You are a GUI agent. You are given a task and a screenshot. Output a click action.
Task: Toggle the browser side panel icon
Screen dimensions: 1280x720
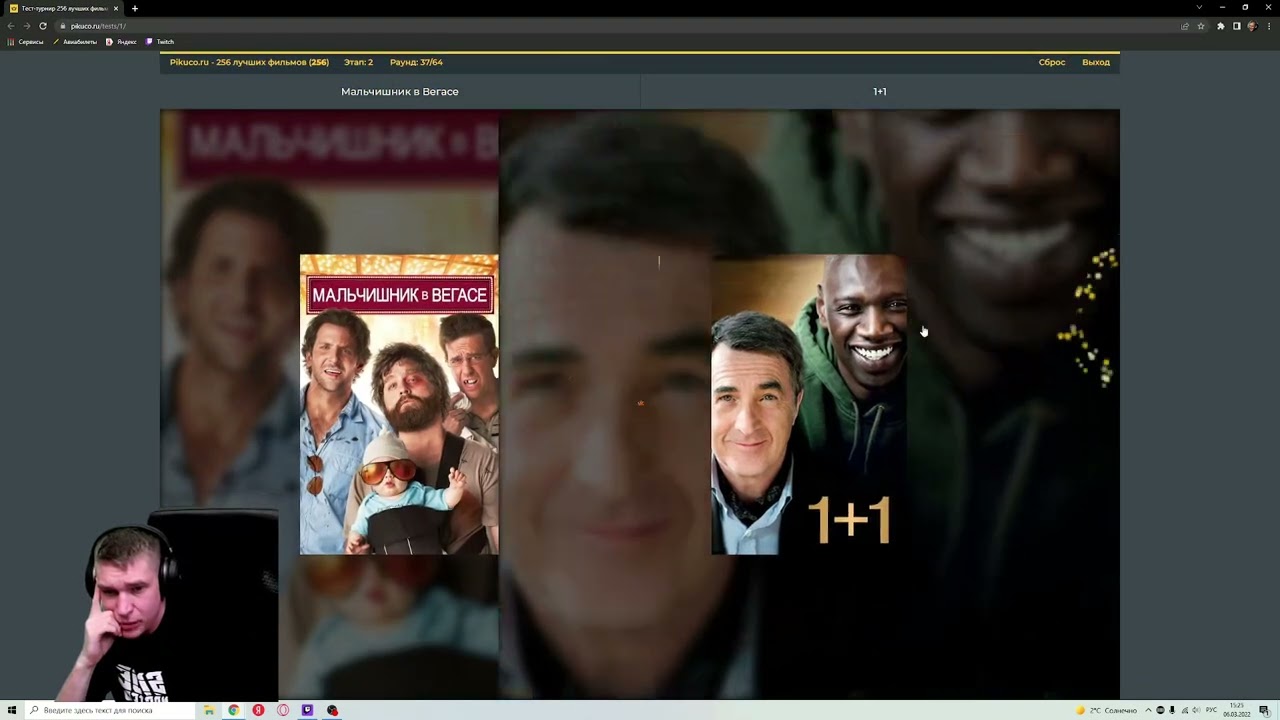(1236, 26)
